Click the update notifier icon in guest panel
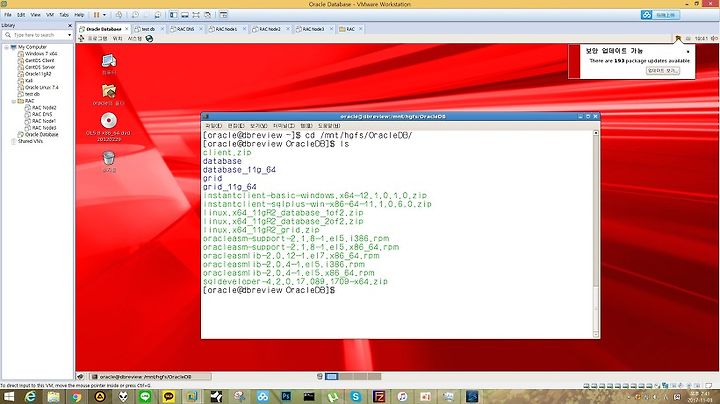 pos(678,39)
